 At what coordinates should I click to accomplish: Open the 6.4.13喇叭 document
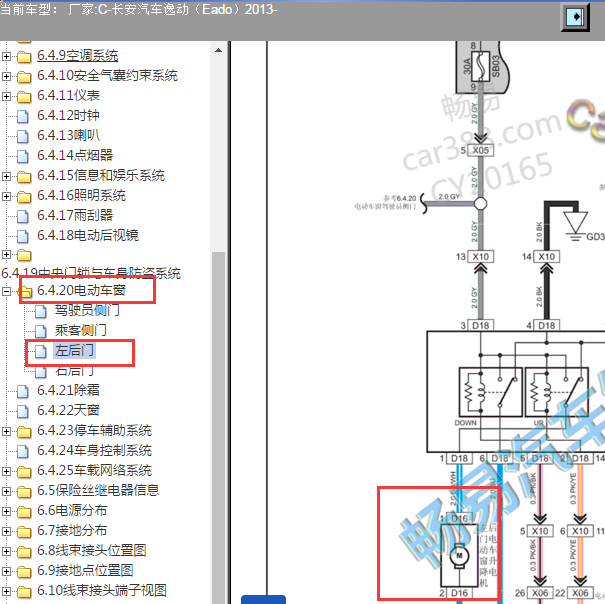(x=68, y=136)
